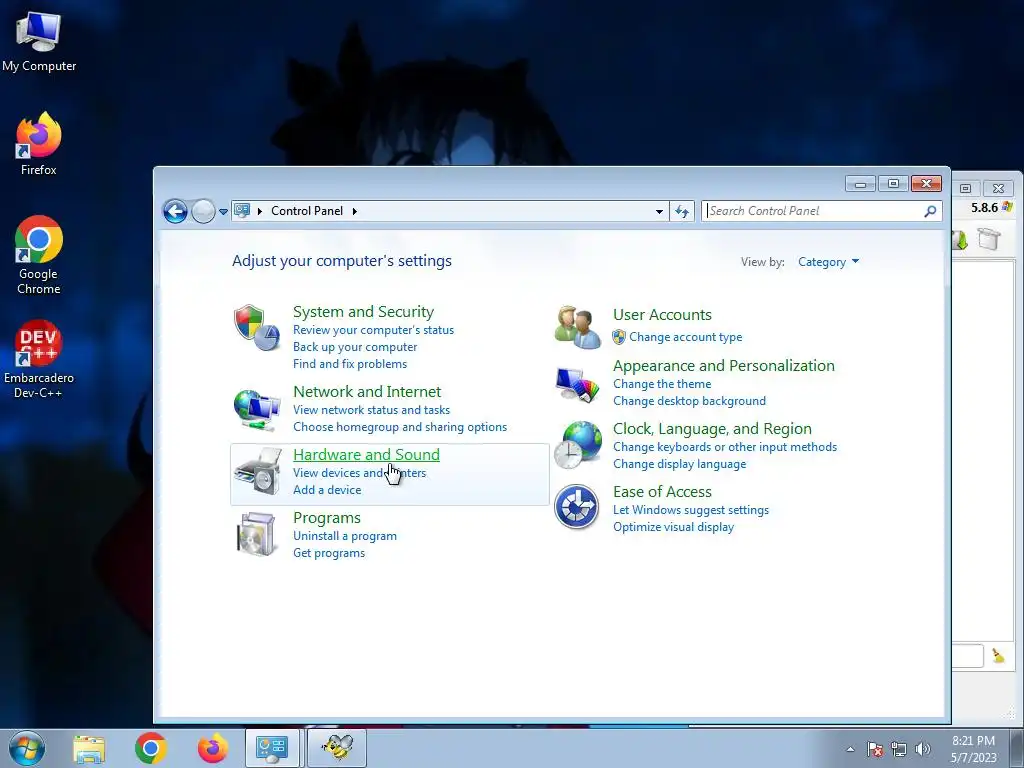Open the View by Category dropdown
Viewport: 1024px width, 768px height.
(x=828, y=262)
